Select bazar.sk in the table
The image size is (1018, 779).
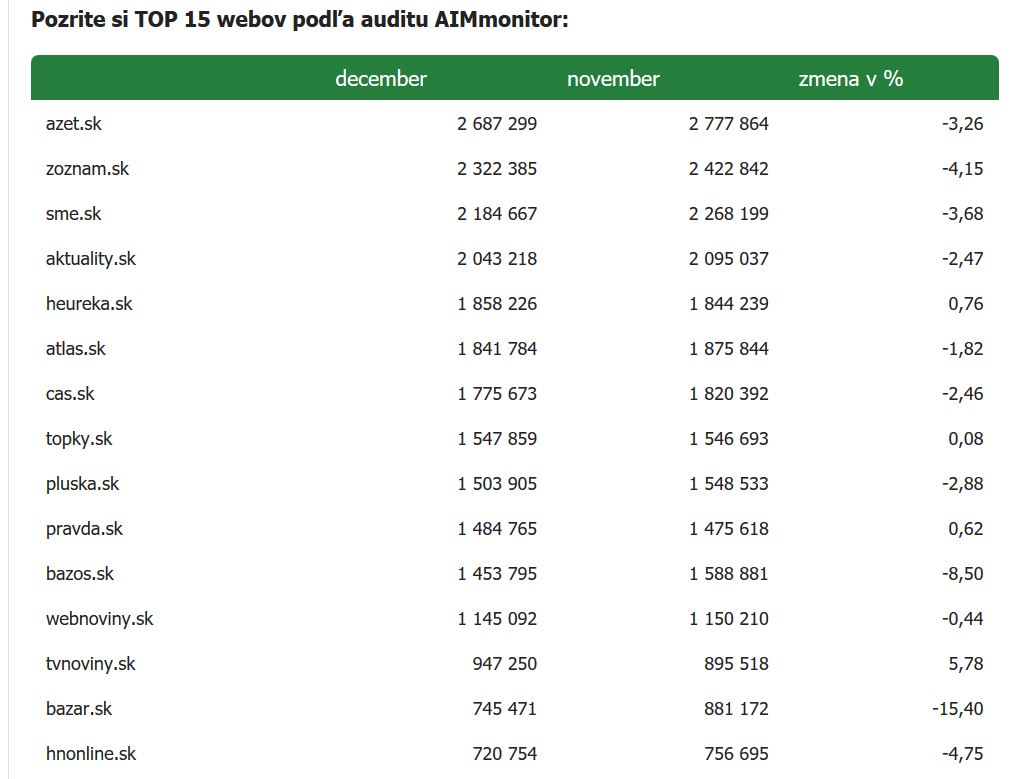pos(79,709)
